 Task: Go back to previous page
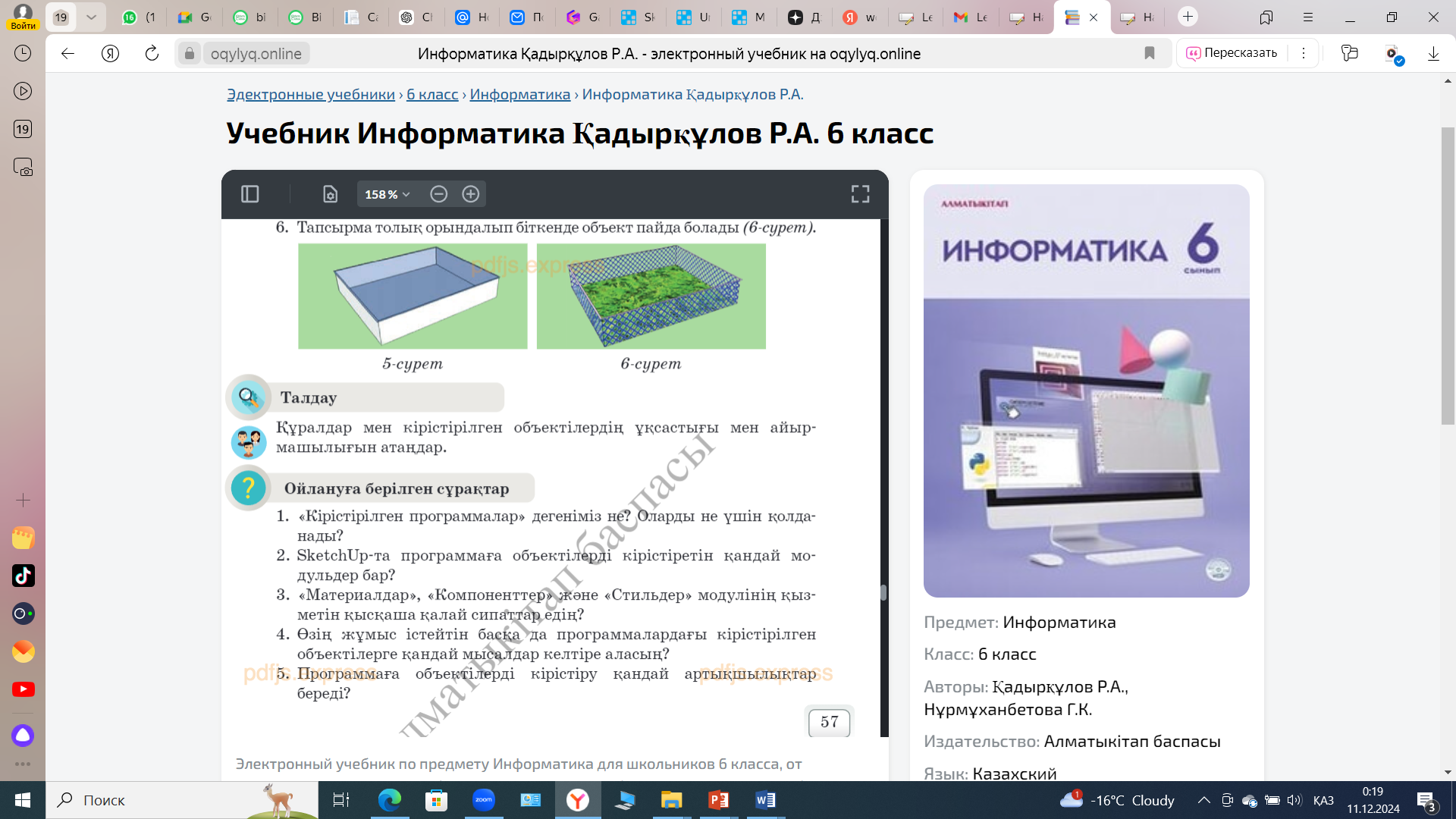tap(68, 53)
